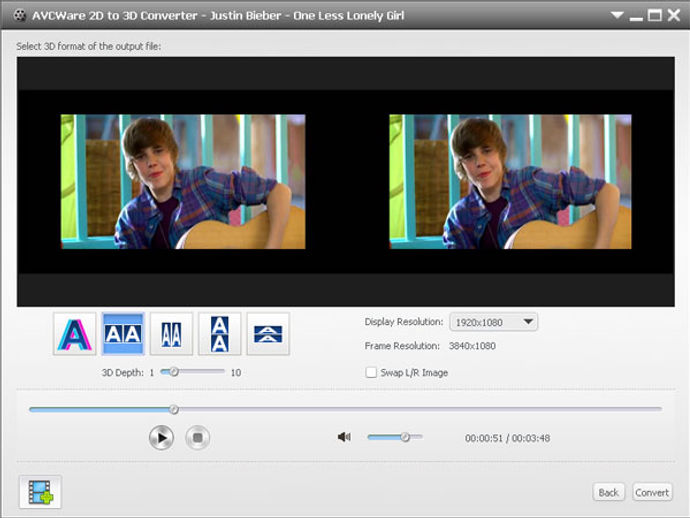Image resolution: width=690 pixels, height=518 pixels.
Task: Click the AVCWare film reel title icon
Action: [x=19, y=15]
